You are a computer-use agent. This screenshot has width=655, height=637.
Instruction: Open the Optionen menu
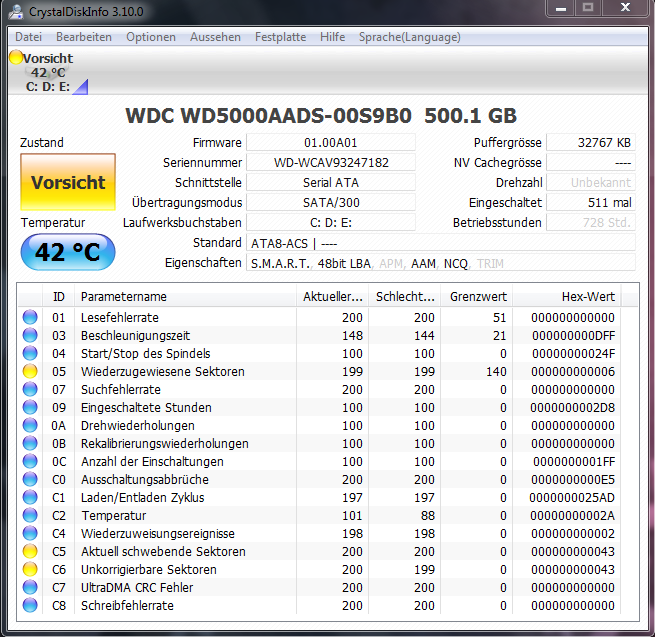point(151,37)
